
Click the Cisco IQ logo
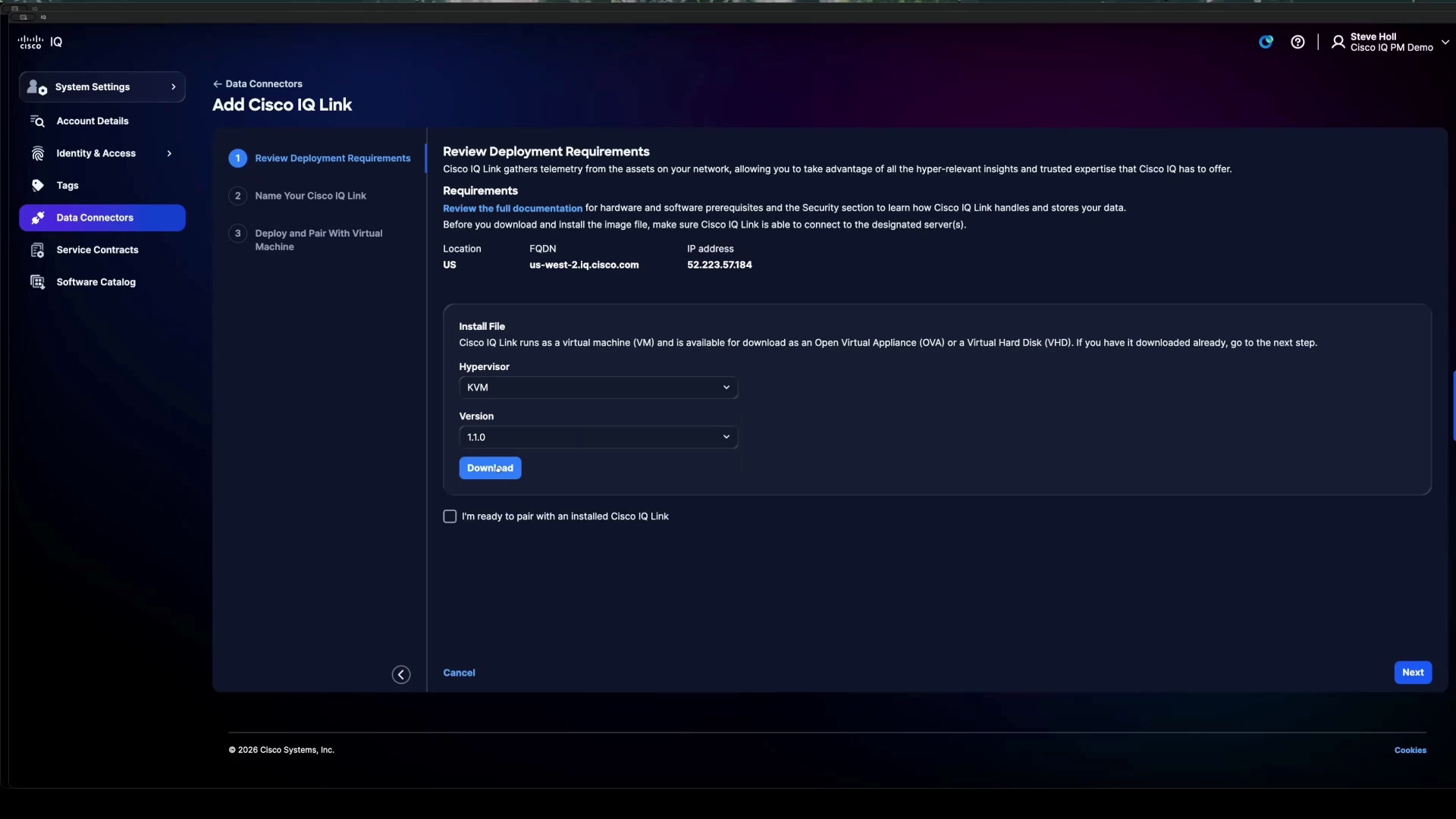[40, 42]
